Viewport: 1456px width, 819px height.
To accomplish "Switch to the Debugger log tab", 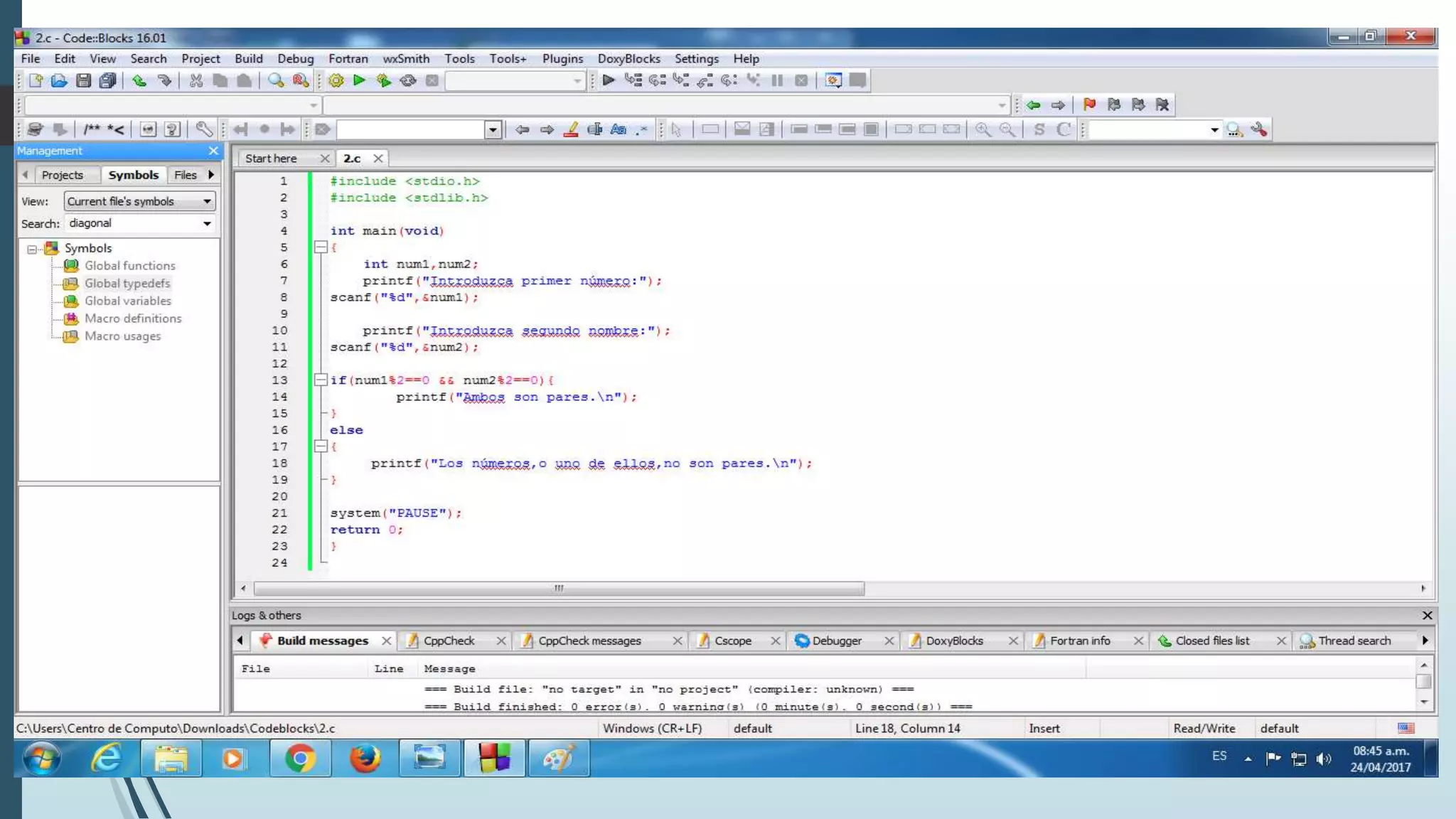I will coord(836,641).
